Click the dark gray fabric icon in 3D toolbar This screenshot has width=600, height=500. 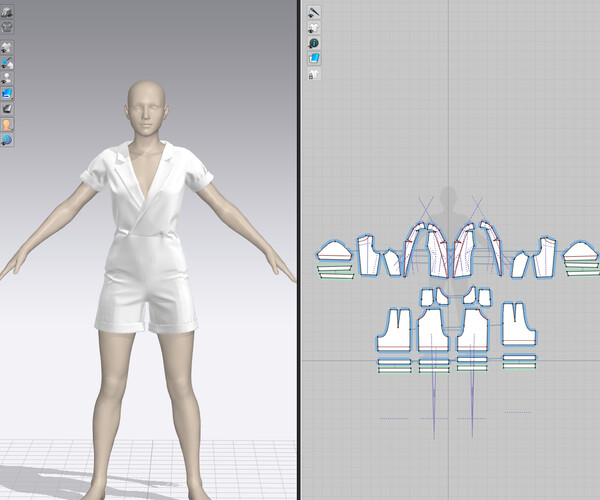click(7, 109)
